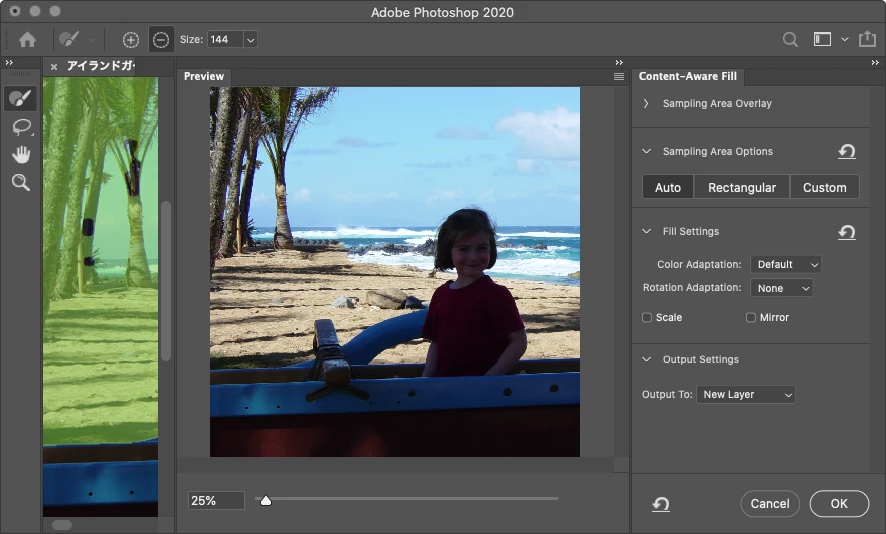This screenshot has width=886, height=534.
Task: Click the Size value field showing 144
Action: pos(225,40)
